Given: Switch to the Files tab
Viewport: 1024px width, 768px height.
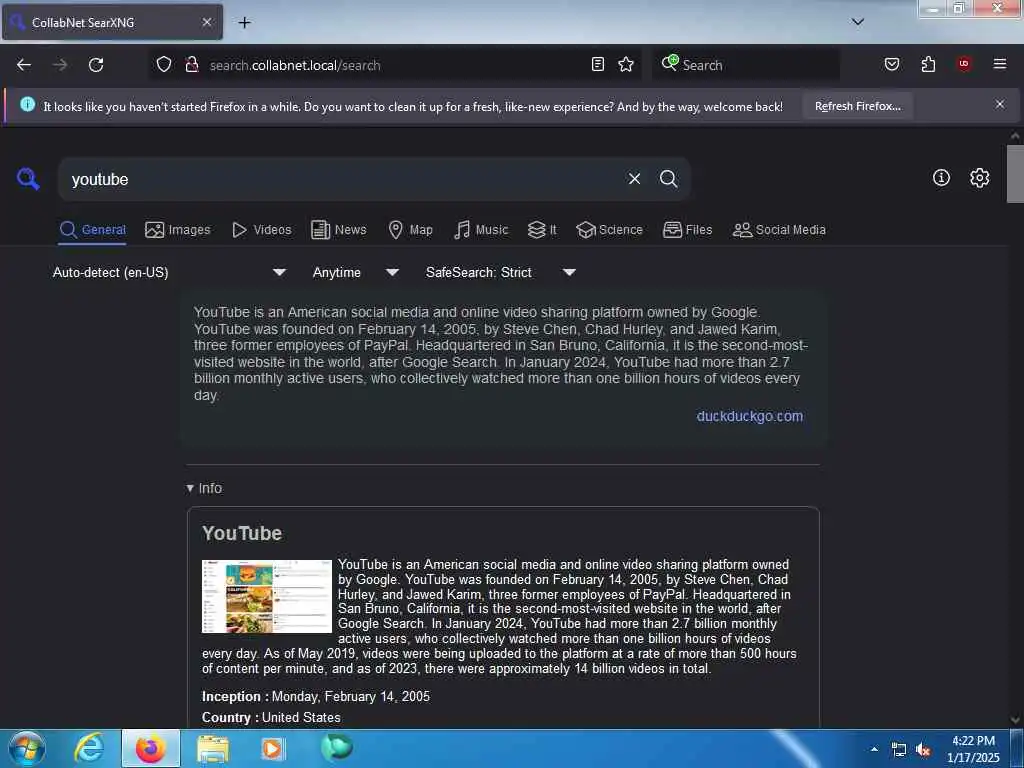Looking at the screenshot, I should click(687, 230).
